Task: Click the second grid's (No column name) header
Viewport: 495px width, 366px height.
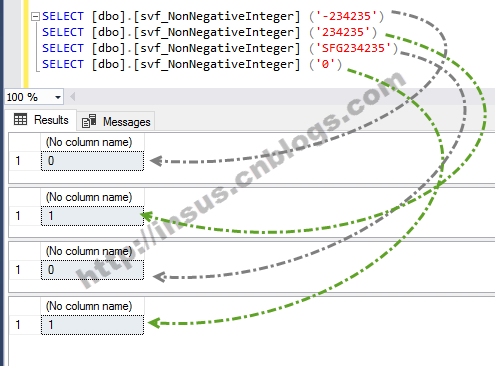Action: (92, 197)
